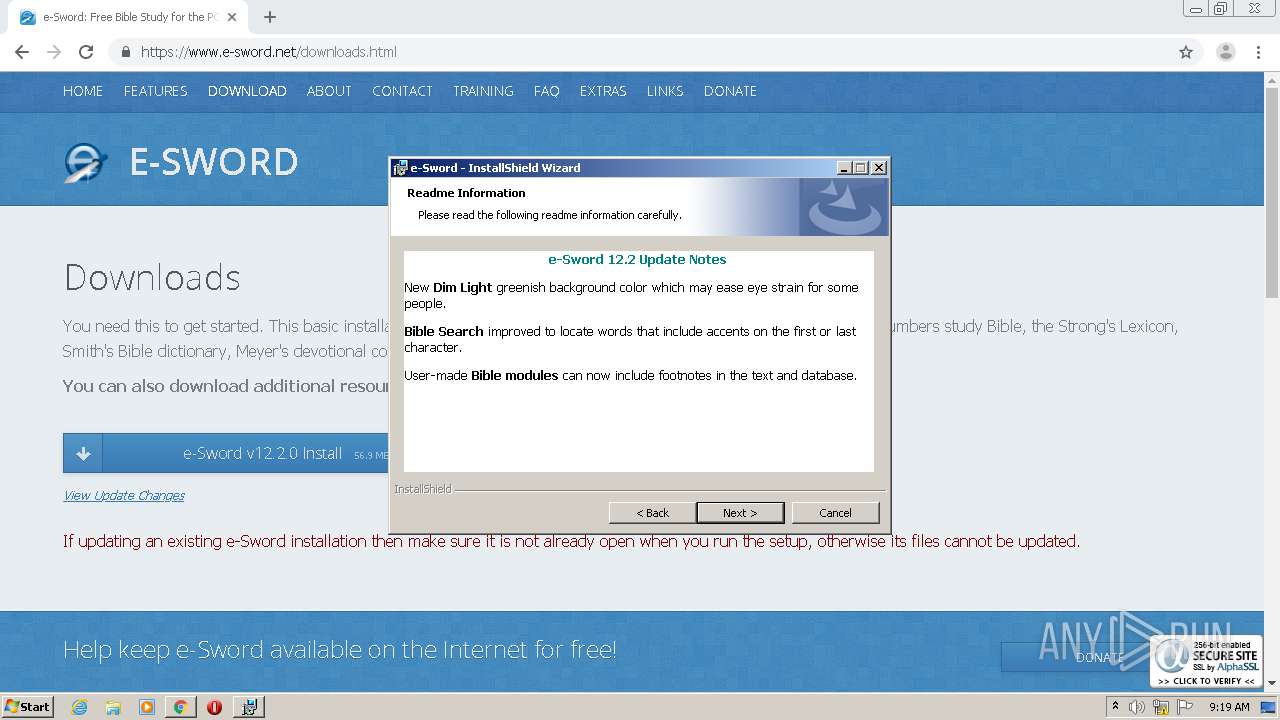Select the installer taskbar icon

pyautogui.click(x=249, y=707)
